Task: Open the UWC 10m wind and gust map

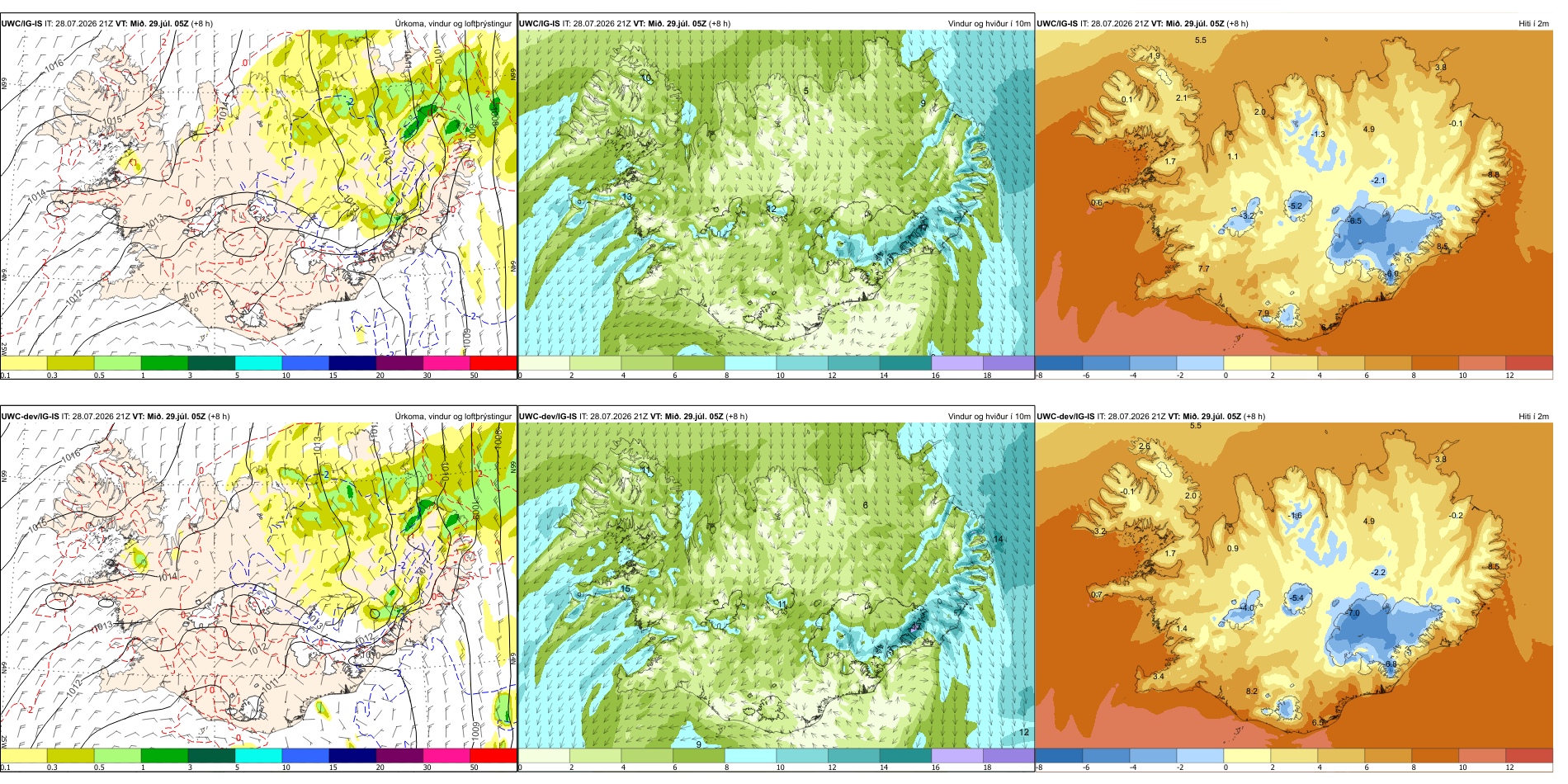Action: (x=776, y=193)
